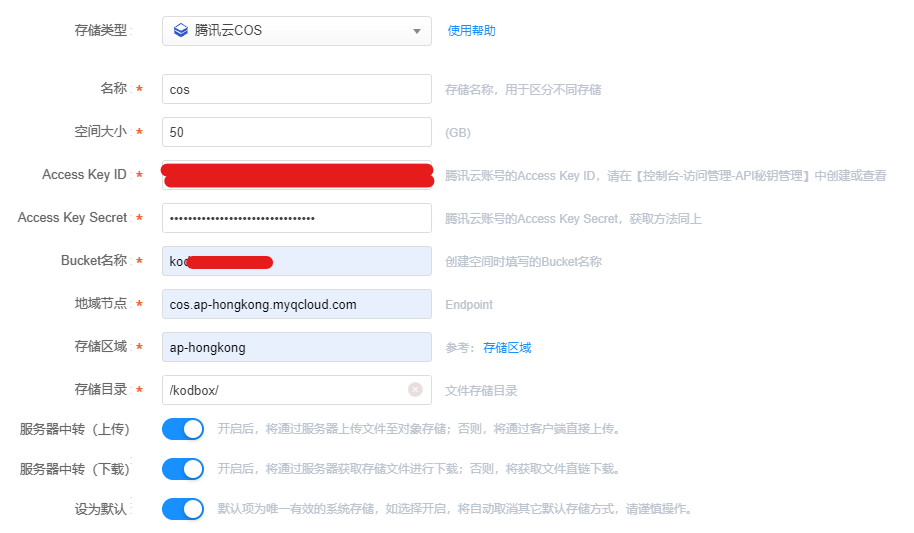This screenshot has height=533, width=914.
Task: Select the 地域节点 endpoint input field
Action: (x=296, y=304)
